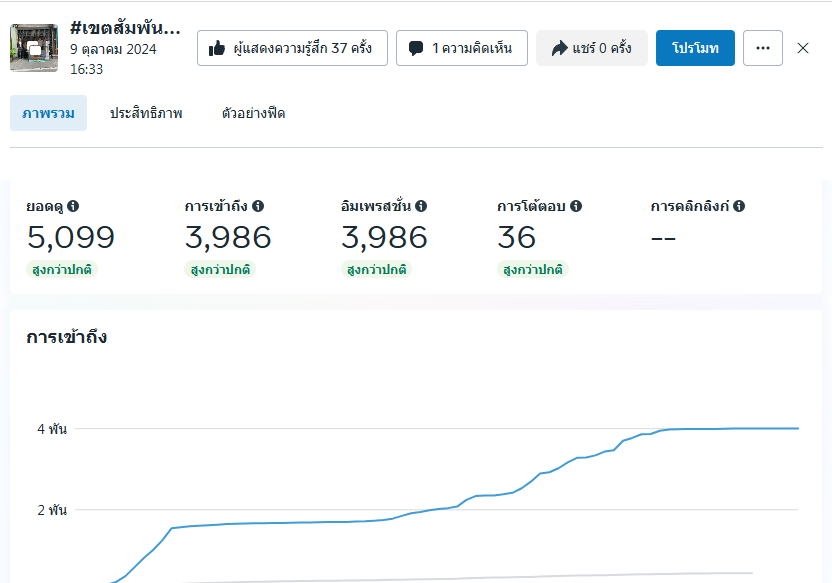The height and width of the screenshot is (583, 832).
Task: Close the post insights panel
Action: (x=803, y=48)
